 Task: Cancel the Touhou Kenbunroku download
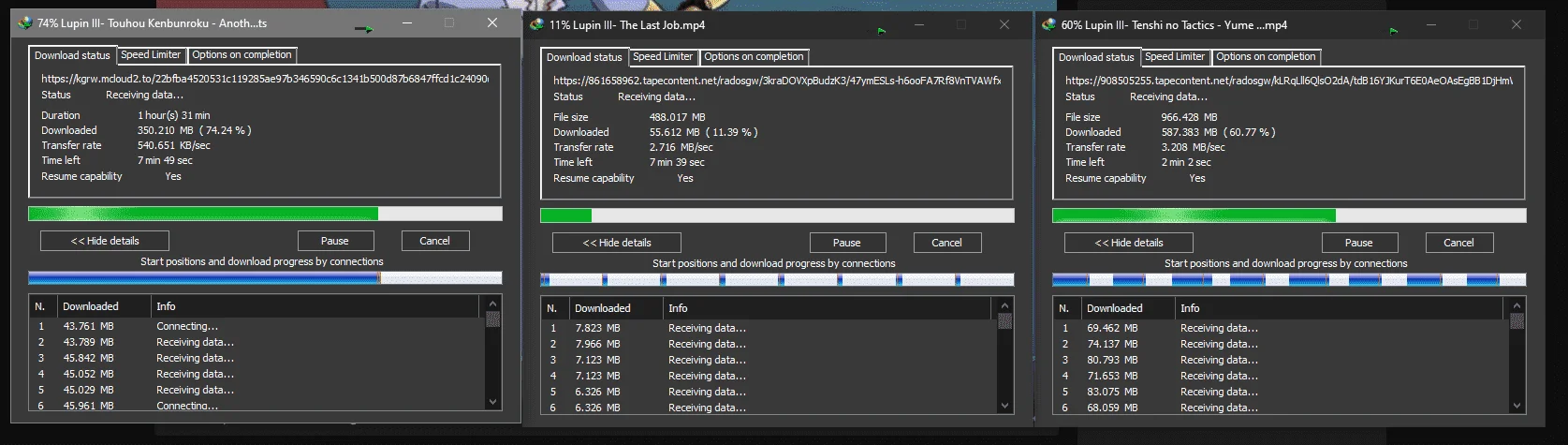tap(434, 241)
